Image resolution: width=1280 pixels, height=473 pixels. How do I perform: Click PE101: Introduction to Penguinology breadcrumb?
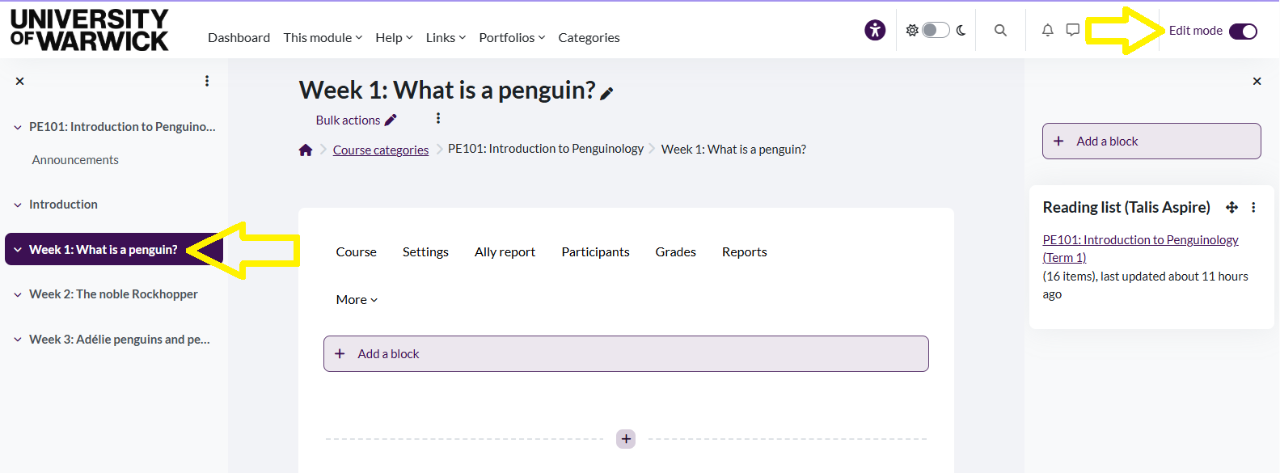click(x=546, y=149)
